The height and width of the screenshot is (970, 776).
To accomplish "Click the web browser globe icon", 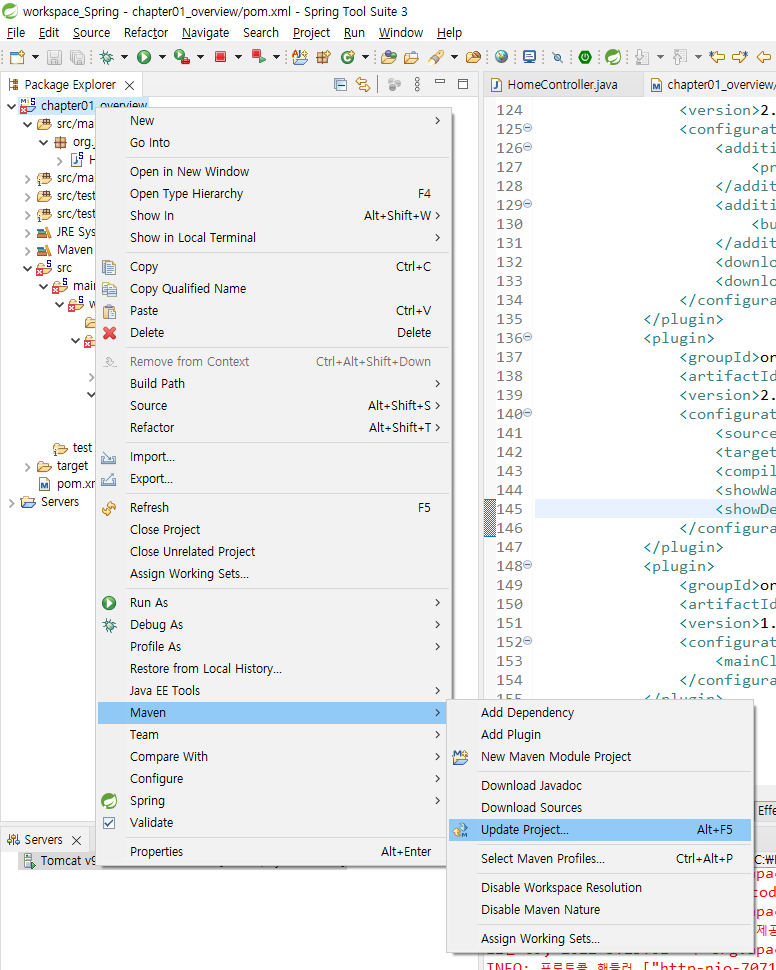I will [502, 57].
